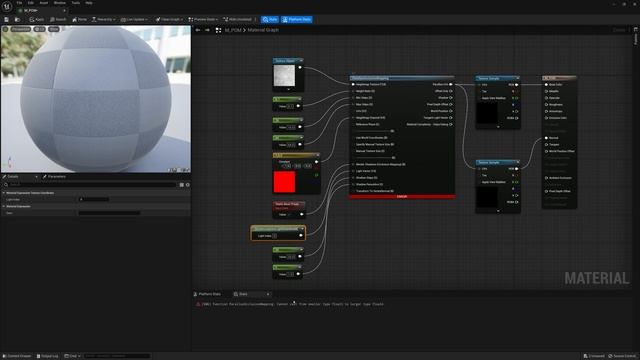Focus the console command input field
This screenshot has width=640, height=360.
[117, 356]
